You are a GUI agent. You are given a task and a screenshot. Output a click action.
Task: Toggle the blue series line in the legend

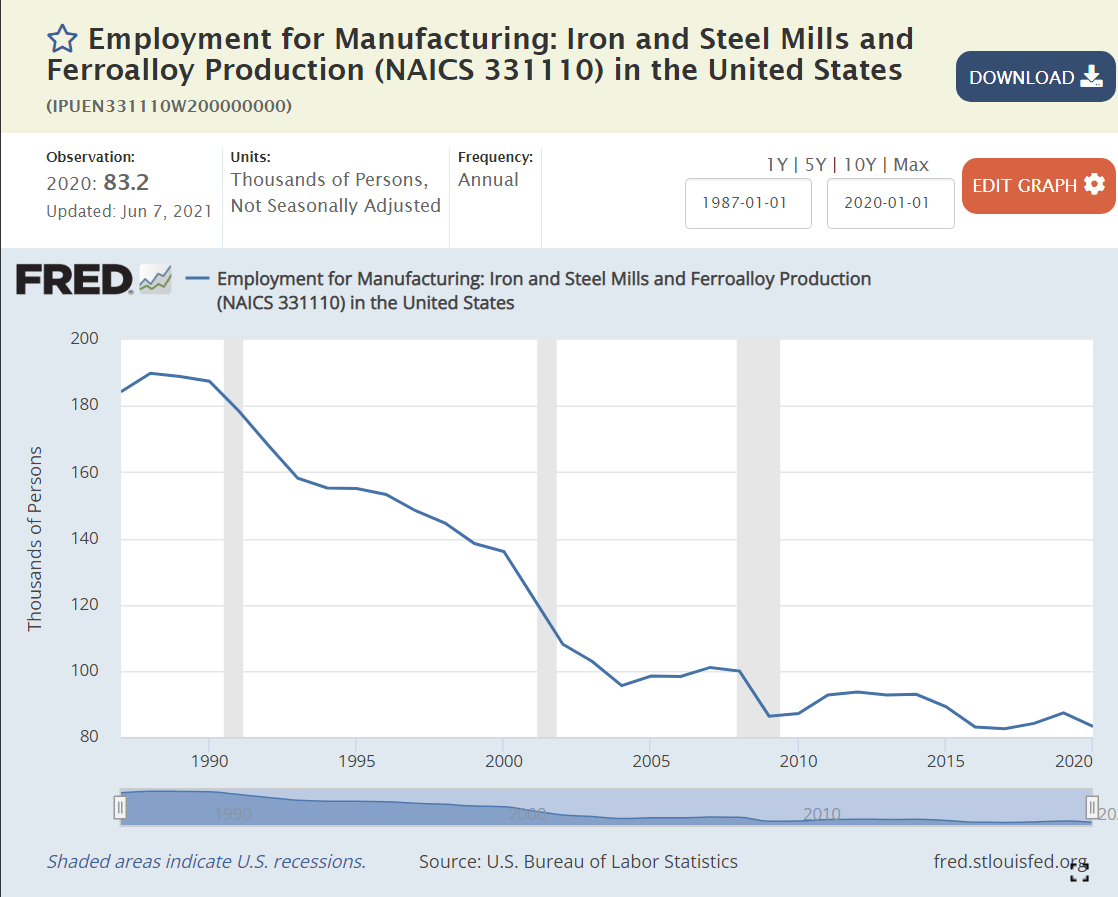point(196,278)
